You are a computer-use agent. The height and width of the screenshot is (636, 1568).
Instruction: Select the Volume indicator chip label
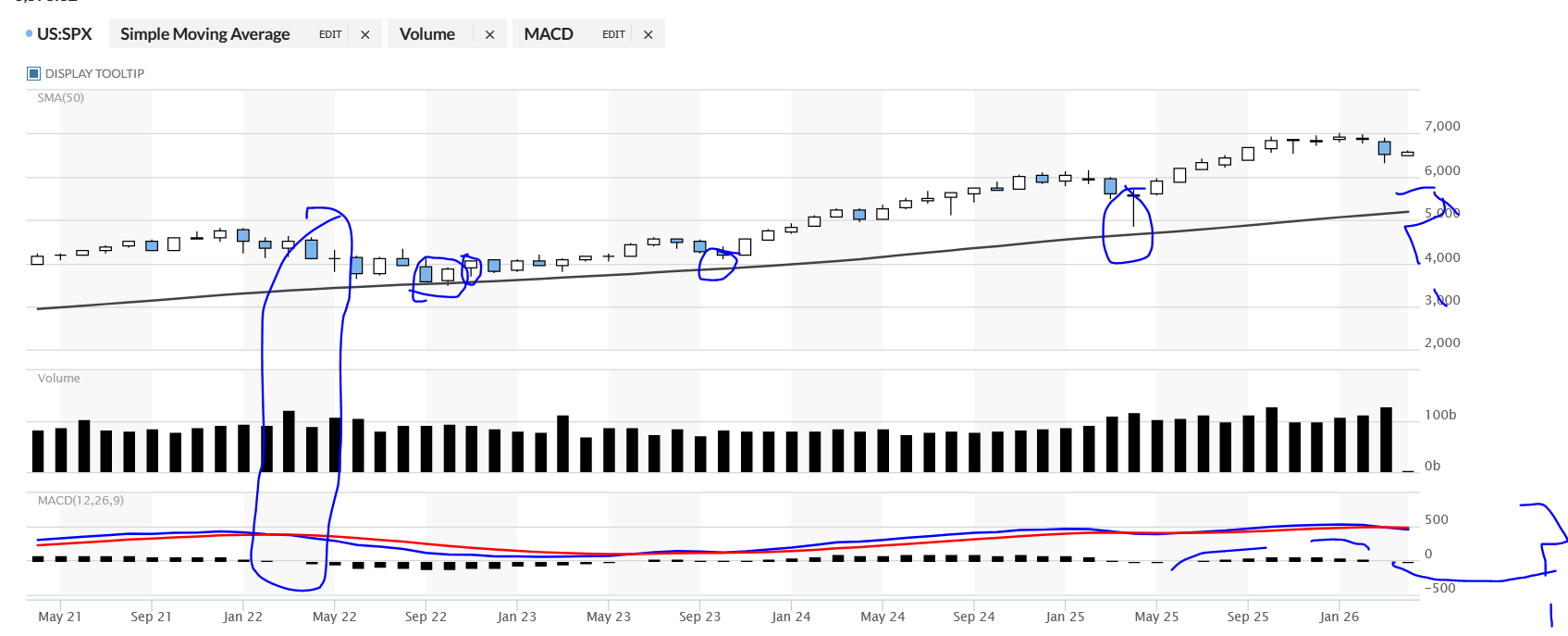tap(427, 34)
